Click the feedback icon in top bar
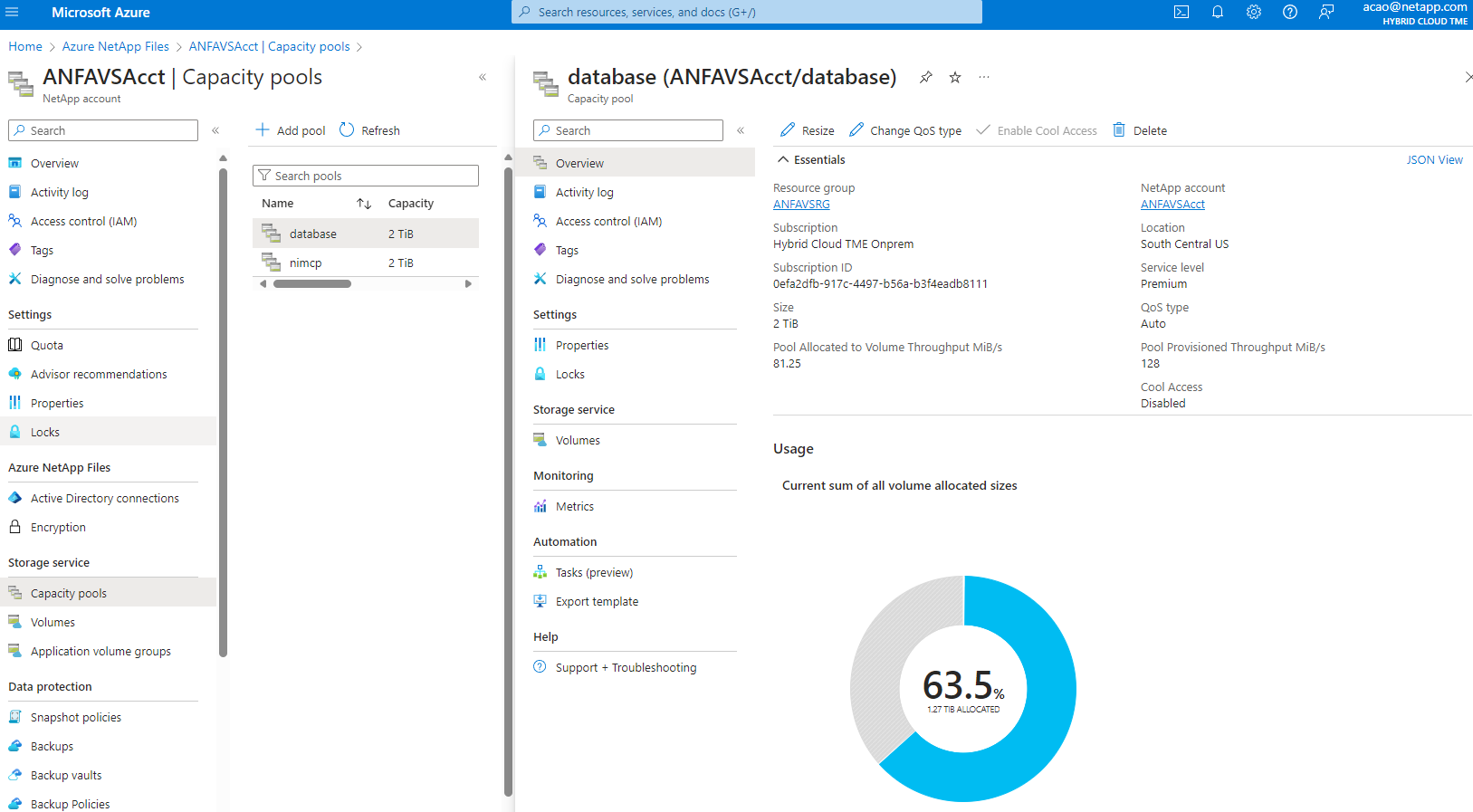 click(x=1326, y=12)
